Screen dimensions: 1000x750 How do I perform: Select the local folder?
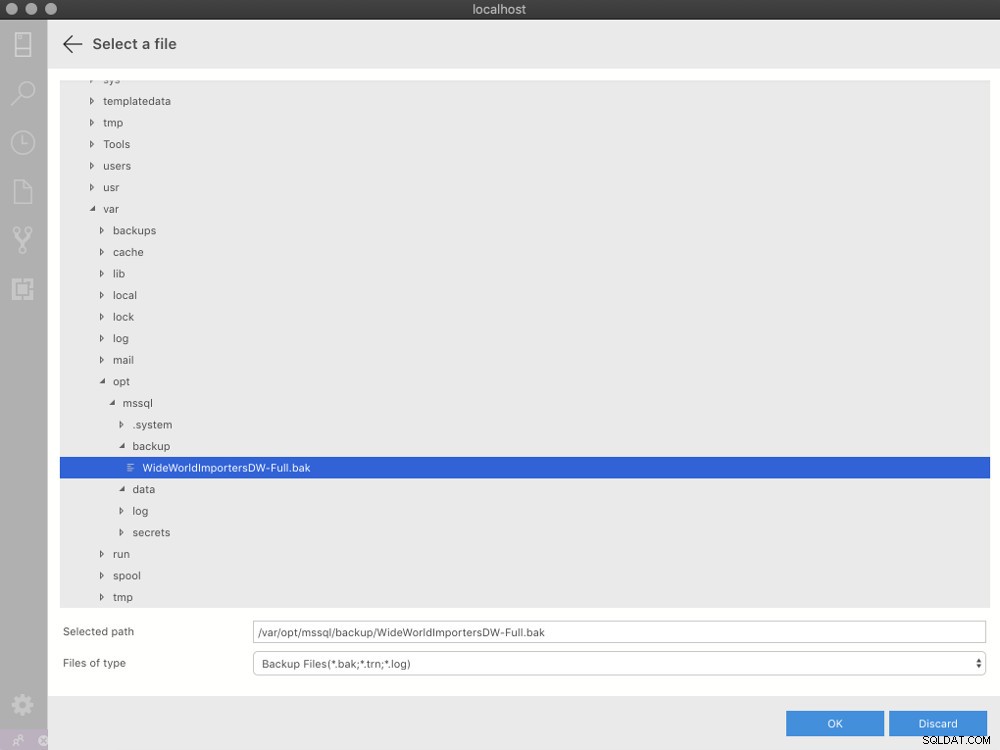pyautogui.click(x=124, y=295)
